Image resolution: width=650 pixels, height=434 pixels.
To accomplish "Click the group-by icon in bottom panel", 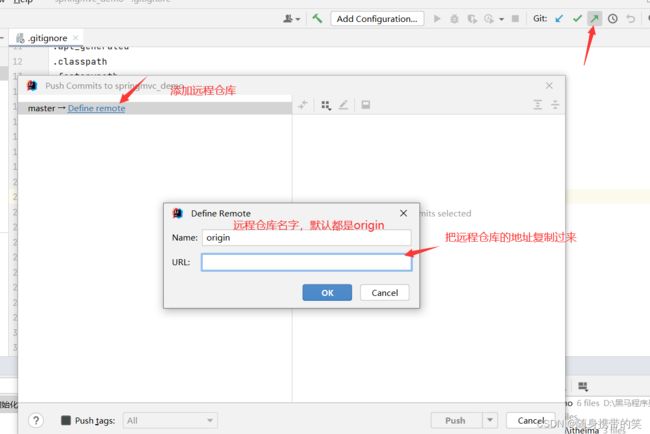I will 583,386.
